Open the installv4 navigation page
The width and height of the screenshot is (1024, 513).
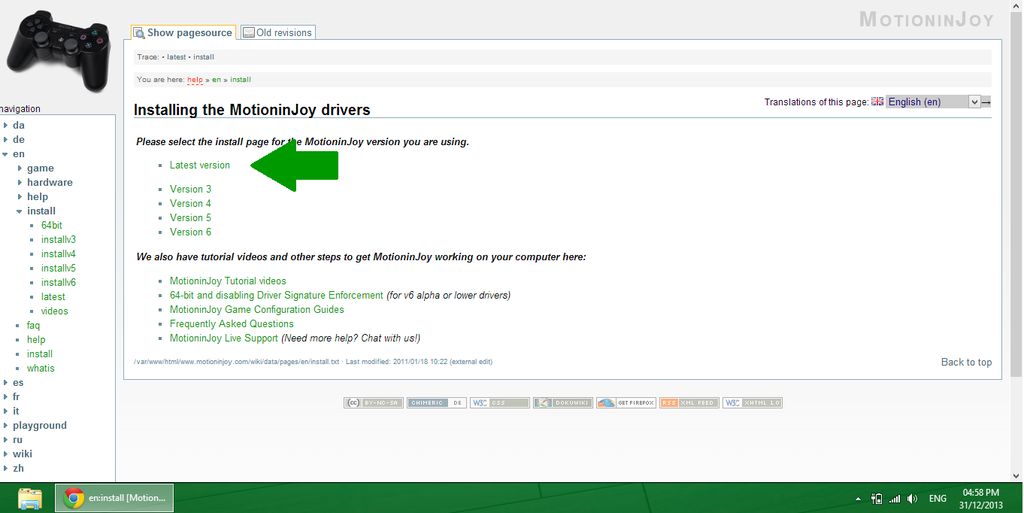point(58,254)
